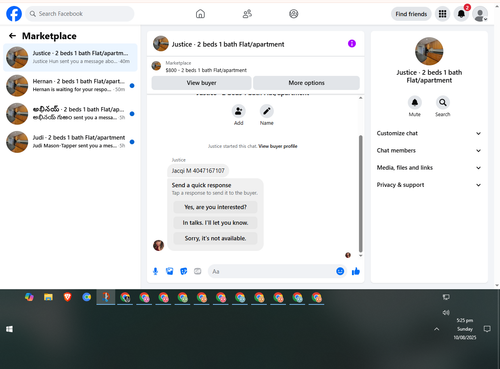Open the taskbar clock showing 5:25 pm
Screen dimensions: 500x369
(465, 329)
